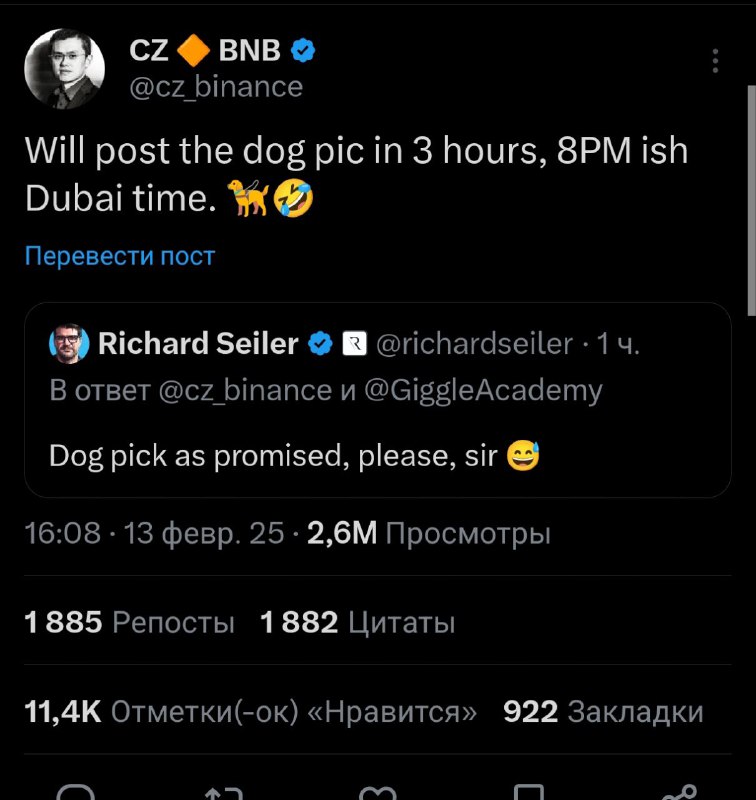Tap the share icon at bottom right
Viewport: 756px width, 800px height.
(681, 792)
